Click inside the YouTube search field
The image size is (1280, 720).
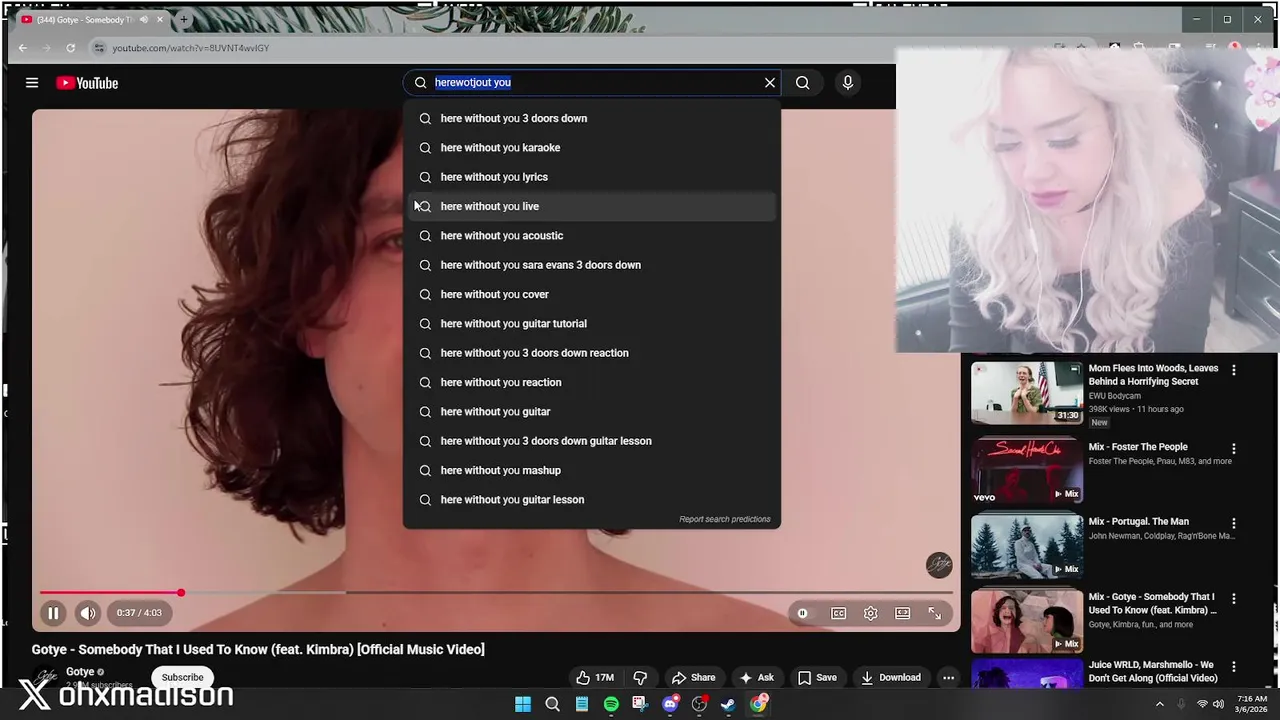pos(590,82)
